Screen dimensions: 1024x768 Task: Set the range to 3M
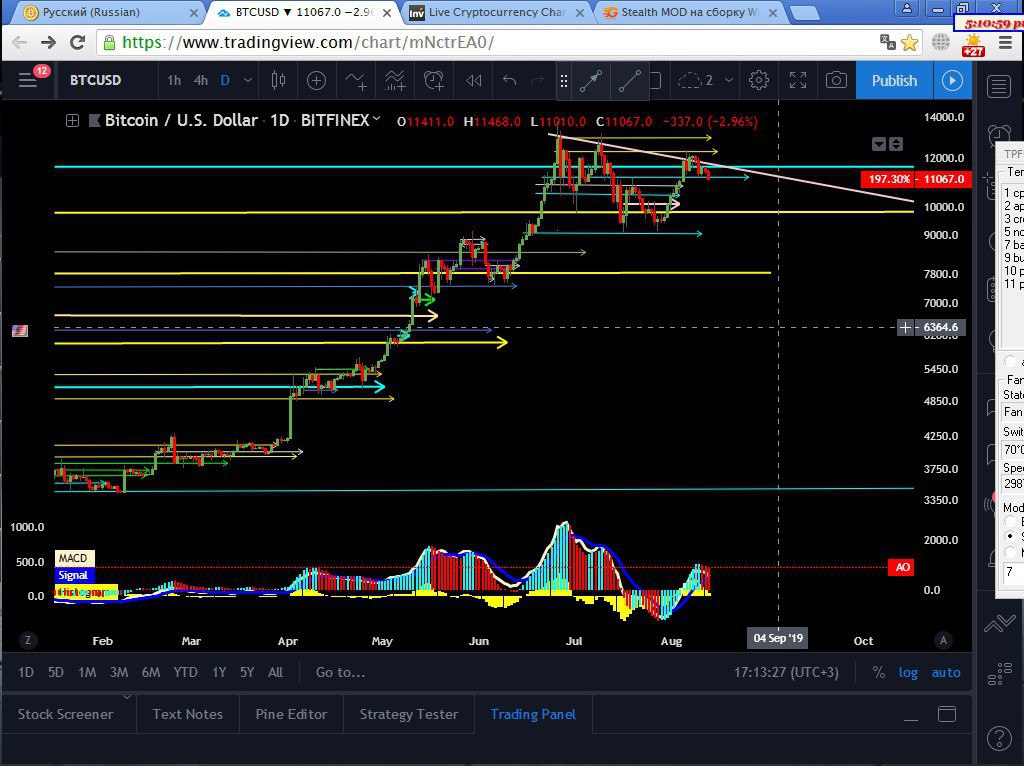pos(119,672)
